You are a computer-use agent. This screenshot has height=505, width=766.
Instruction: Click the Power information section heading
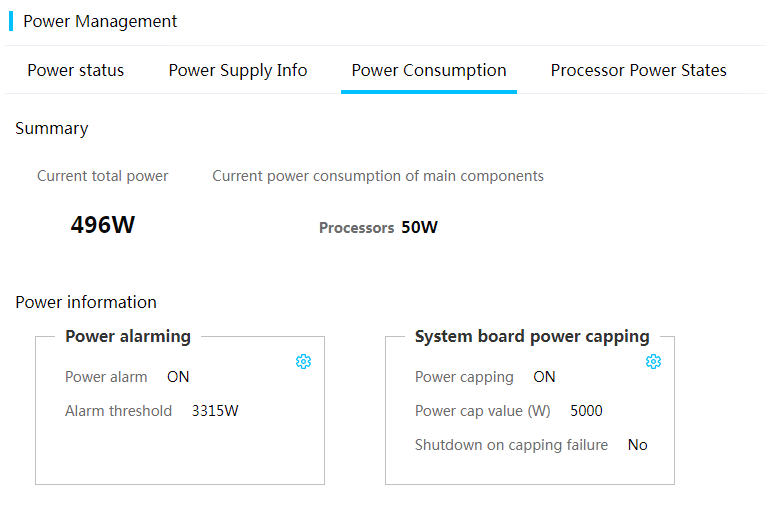pos(86,302)
